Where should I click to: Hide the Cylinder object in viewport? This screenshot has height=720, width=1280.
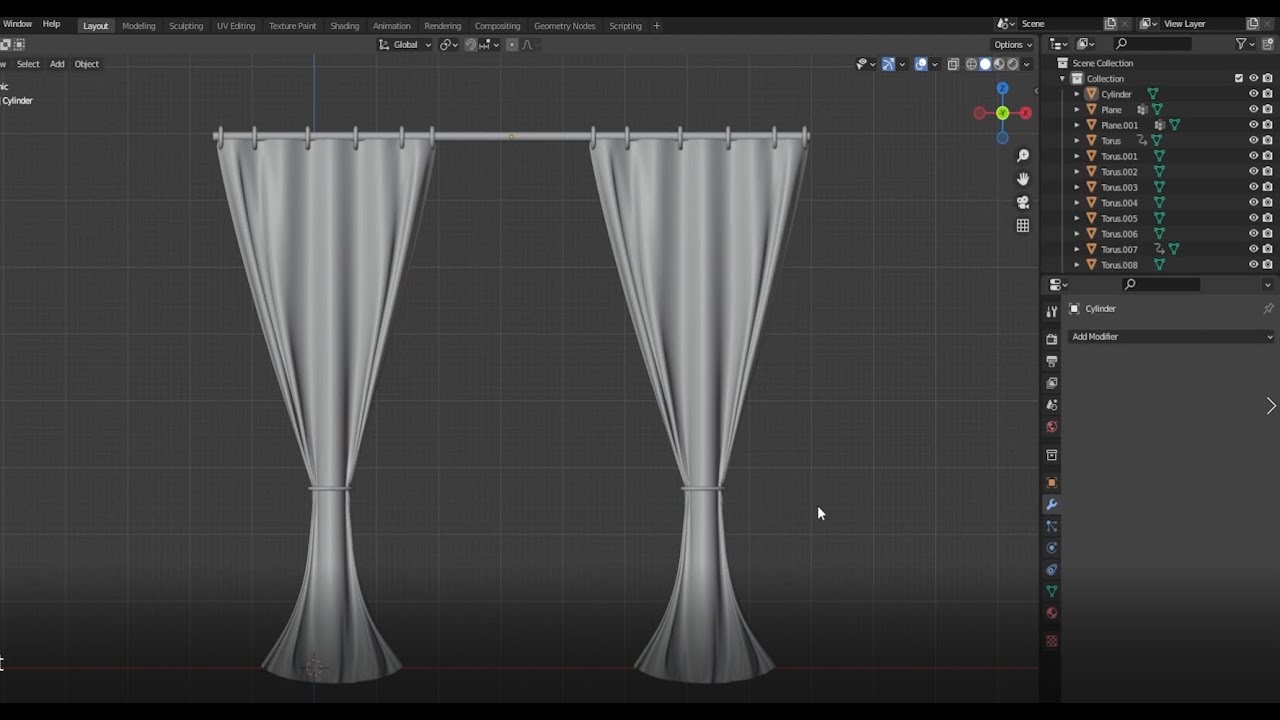1253,94
